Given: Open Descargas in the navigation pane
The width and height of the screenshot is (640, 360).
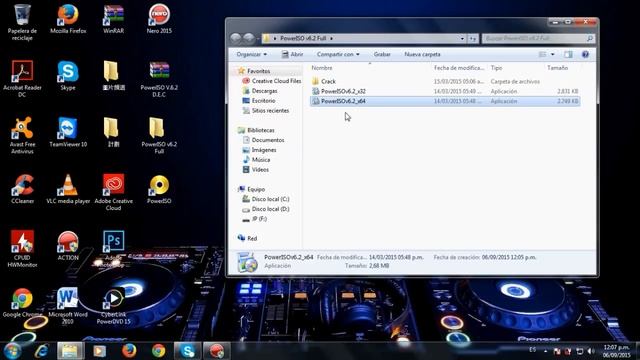Looking at the screenshot, I should [x=260, y=91].
